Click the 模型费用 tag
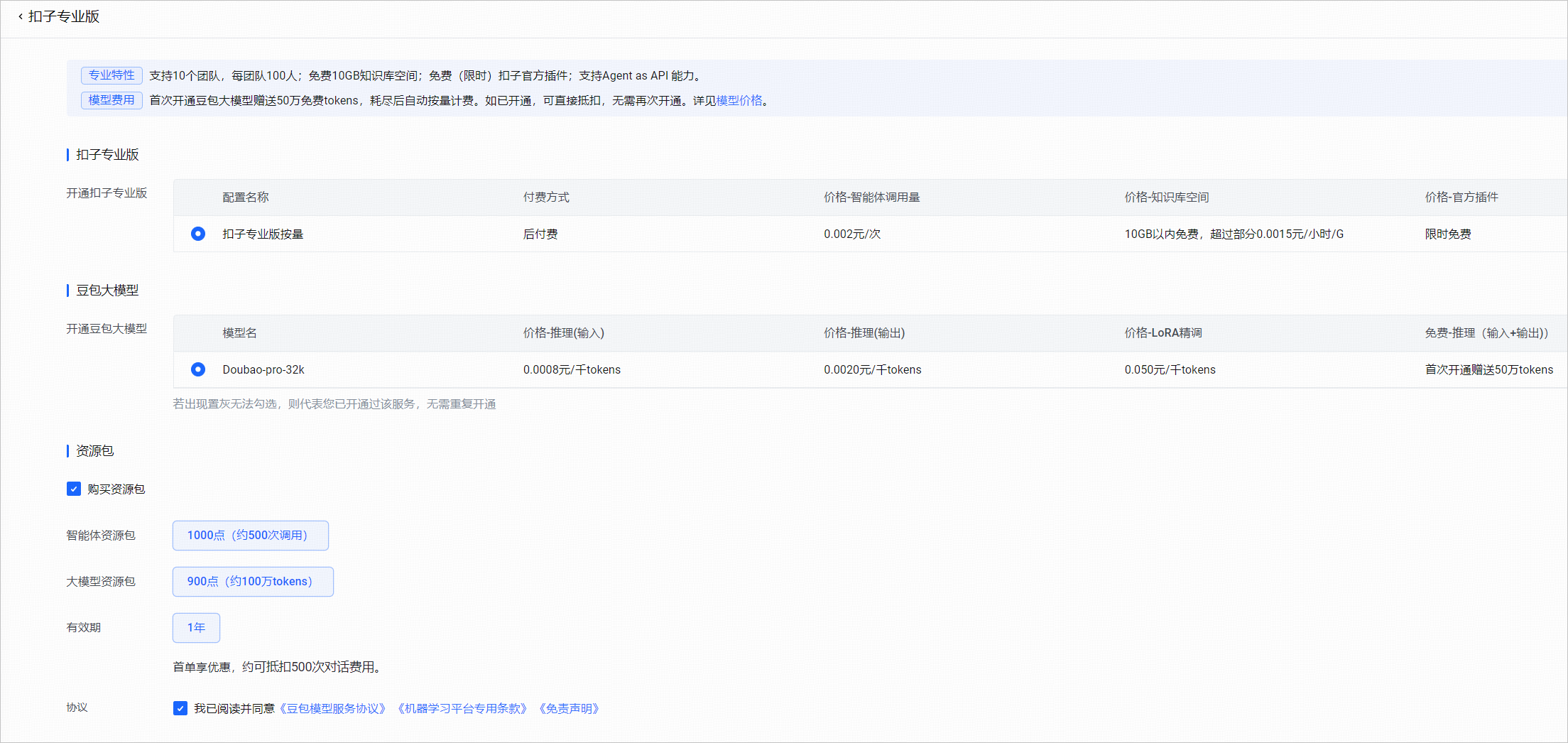1568x743 pixels. coord(111,100)
